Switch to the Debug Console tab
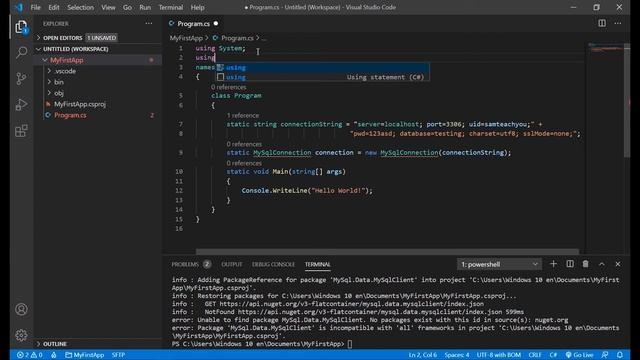Screen dimensions: 640x360 273,264
